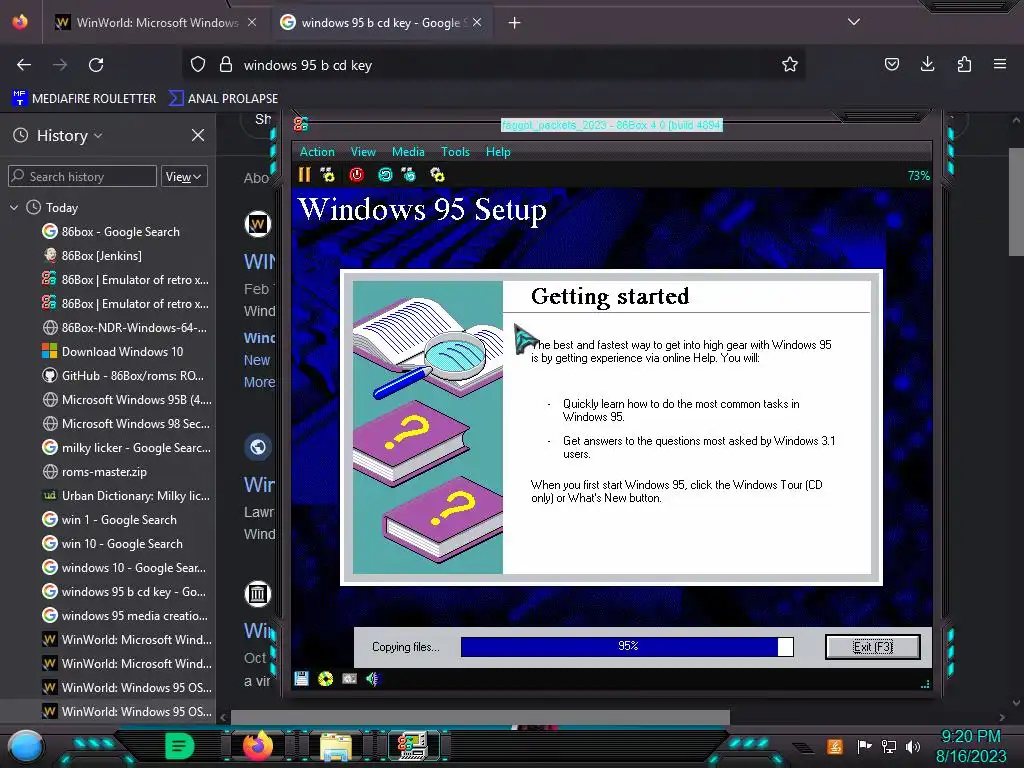Open the roms-master.zip history entry
The image size is (1024, 768).
95,472
